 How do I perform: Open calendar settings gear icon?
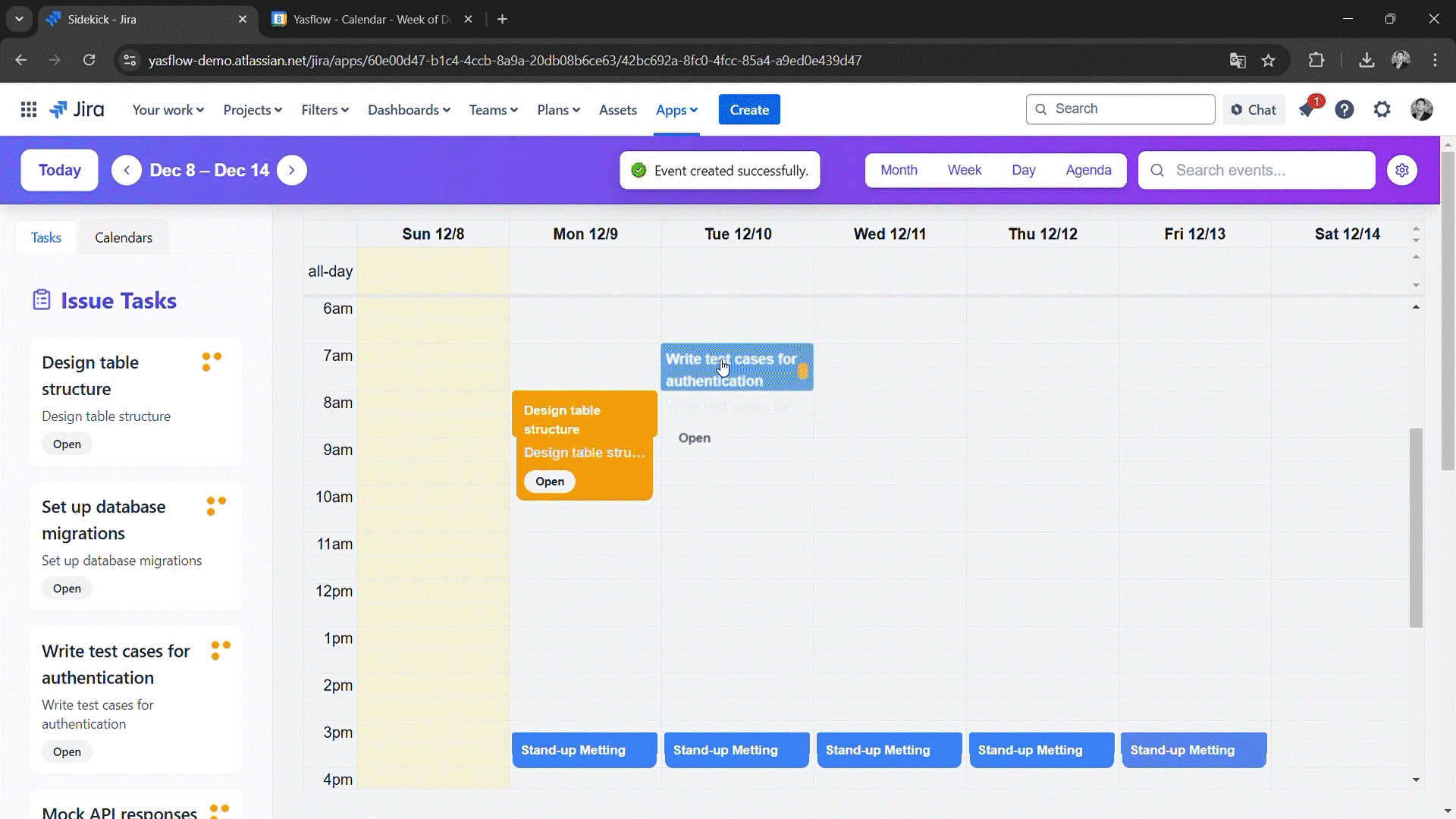click(x=1402, y=171)
